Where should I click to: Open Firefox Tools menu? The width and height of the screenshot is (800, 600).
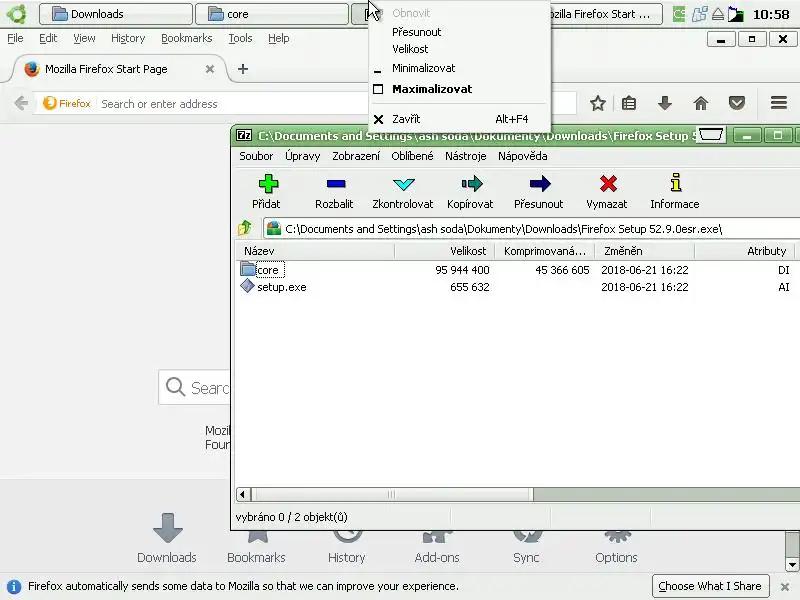pyautogui.click(x=240, y=38)
